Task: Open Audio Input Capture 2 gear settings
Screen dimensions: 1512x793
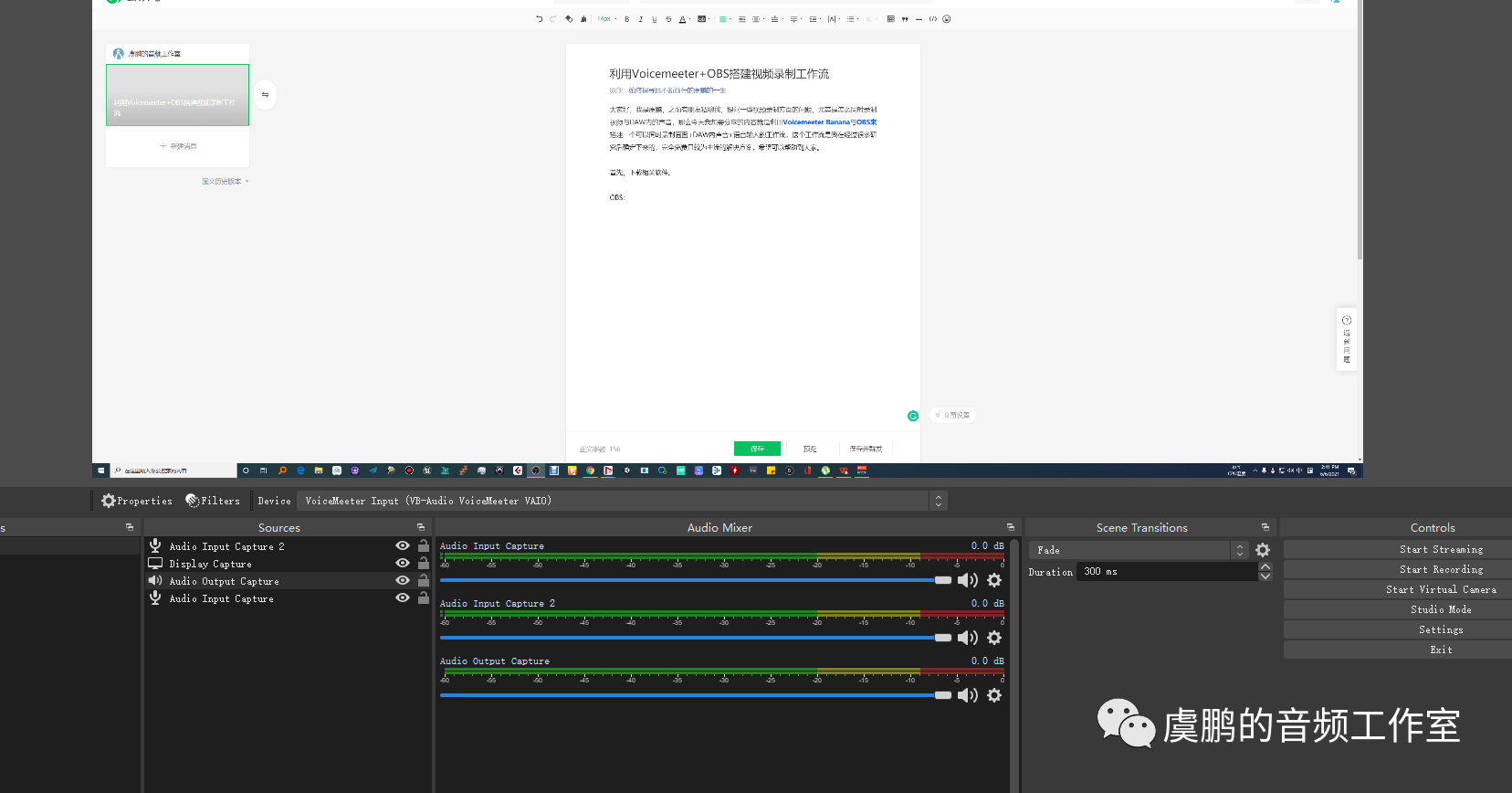Action: coord(994,638)
